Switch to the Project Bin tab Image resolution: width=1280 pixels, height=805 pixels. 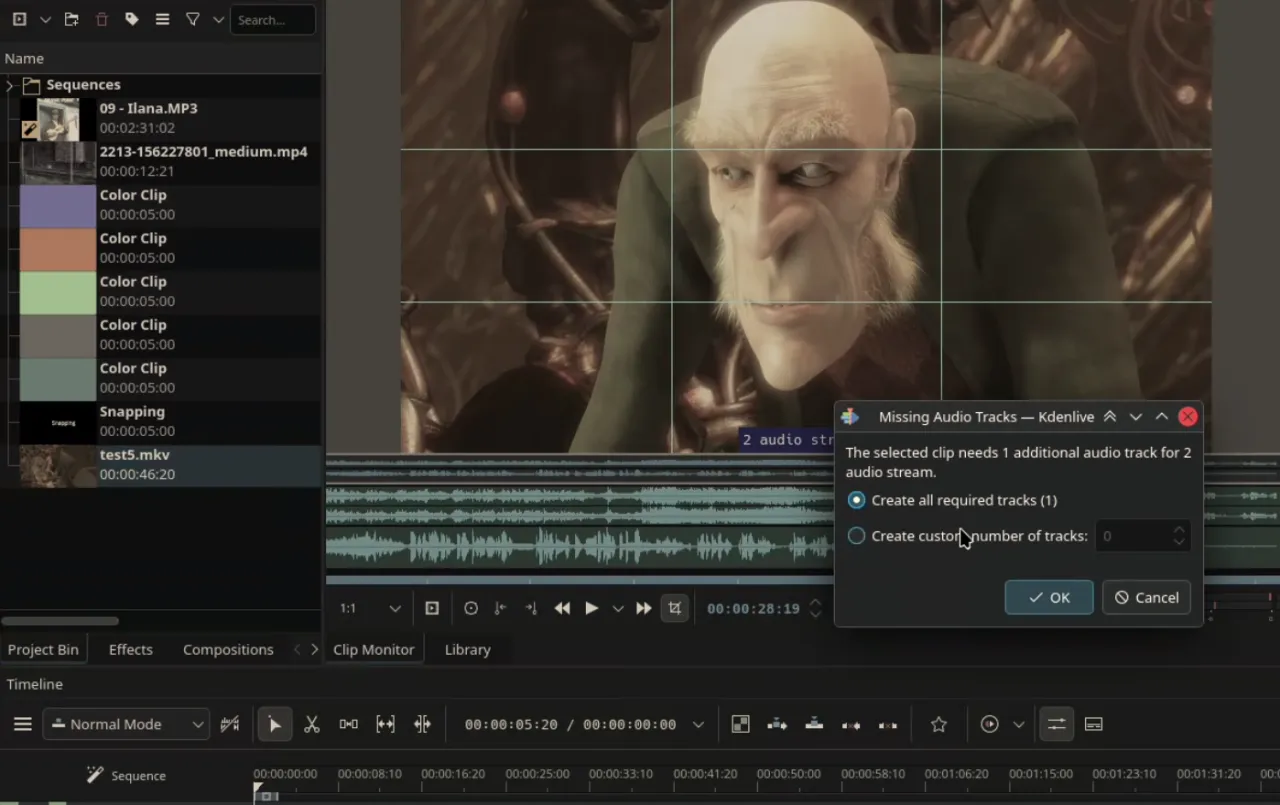coord(43,649)
